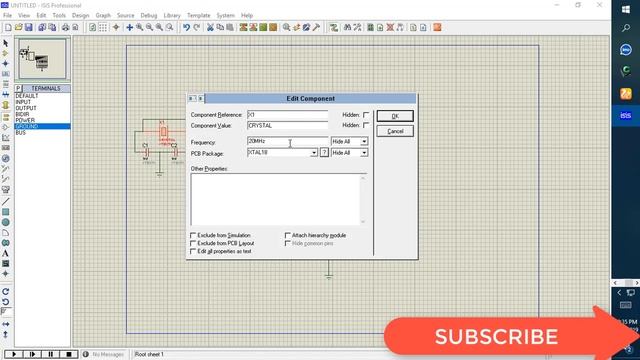Open the File menu
The image size is (640, 360).
point(7,15)
